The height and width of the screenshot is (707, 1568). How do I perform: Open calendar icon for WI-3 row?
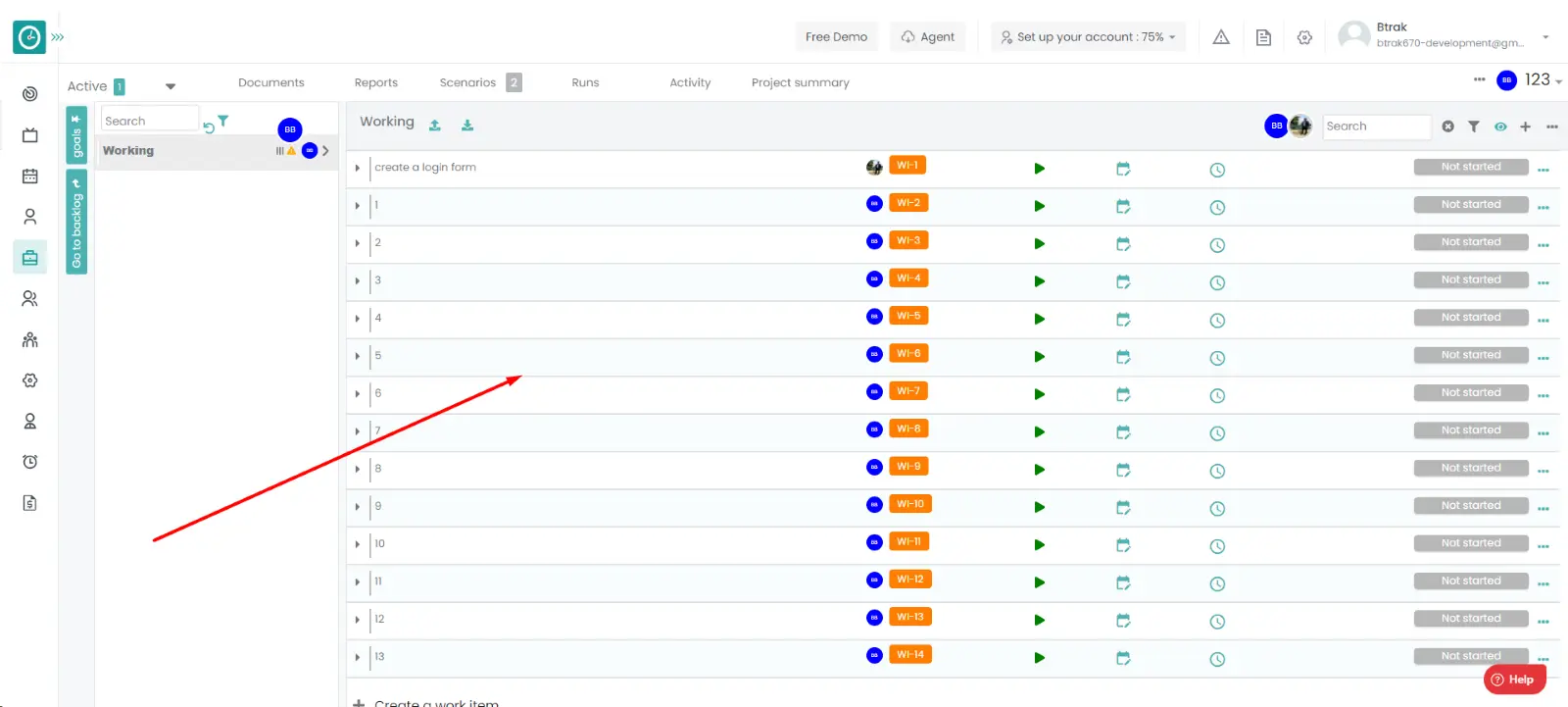1123,244
